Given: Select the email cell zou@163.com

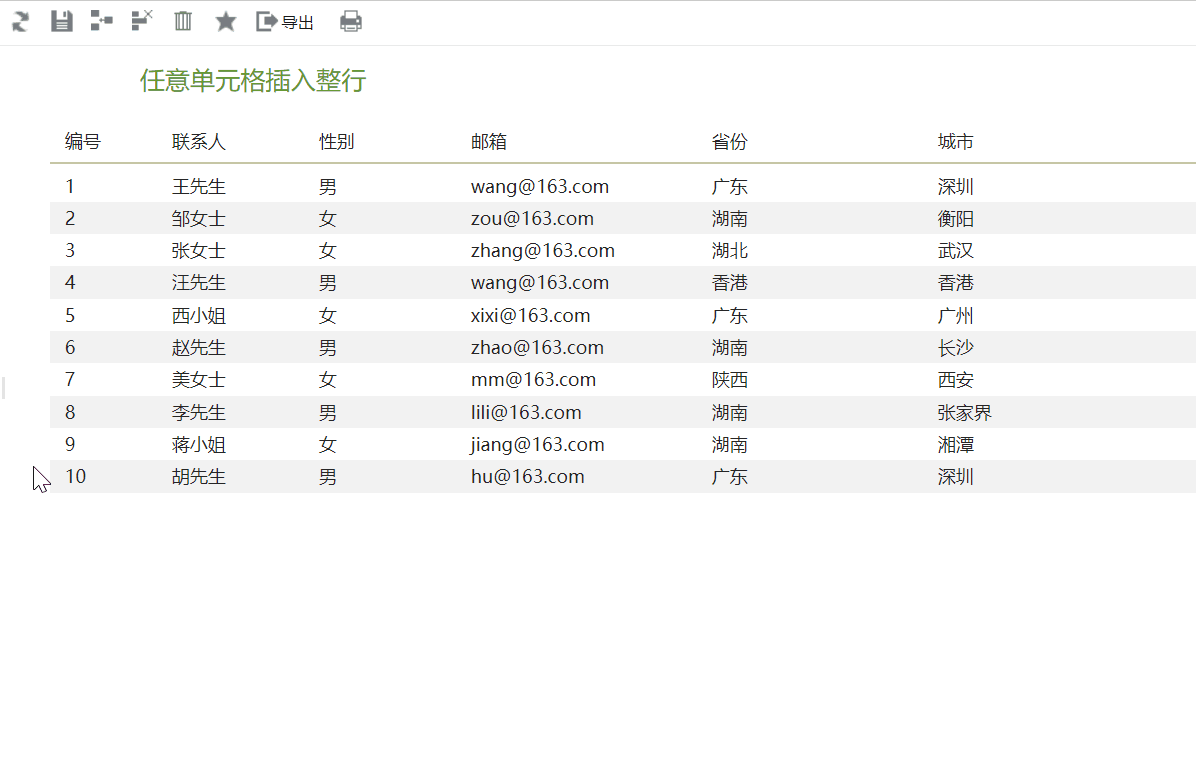Looking at the screenshot, I should tap(532, 219).
